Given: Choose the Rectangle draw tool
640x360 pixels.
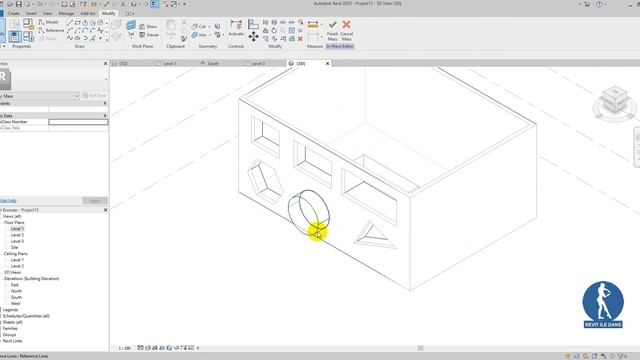Looking at the screenshot, I should coord(78,23).
